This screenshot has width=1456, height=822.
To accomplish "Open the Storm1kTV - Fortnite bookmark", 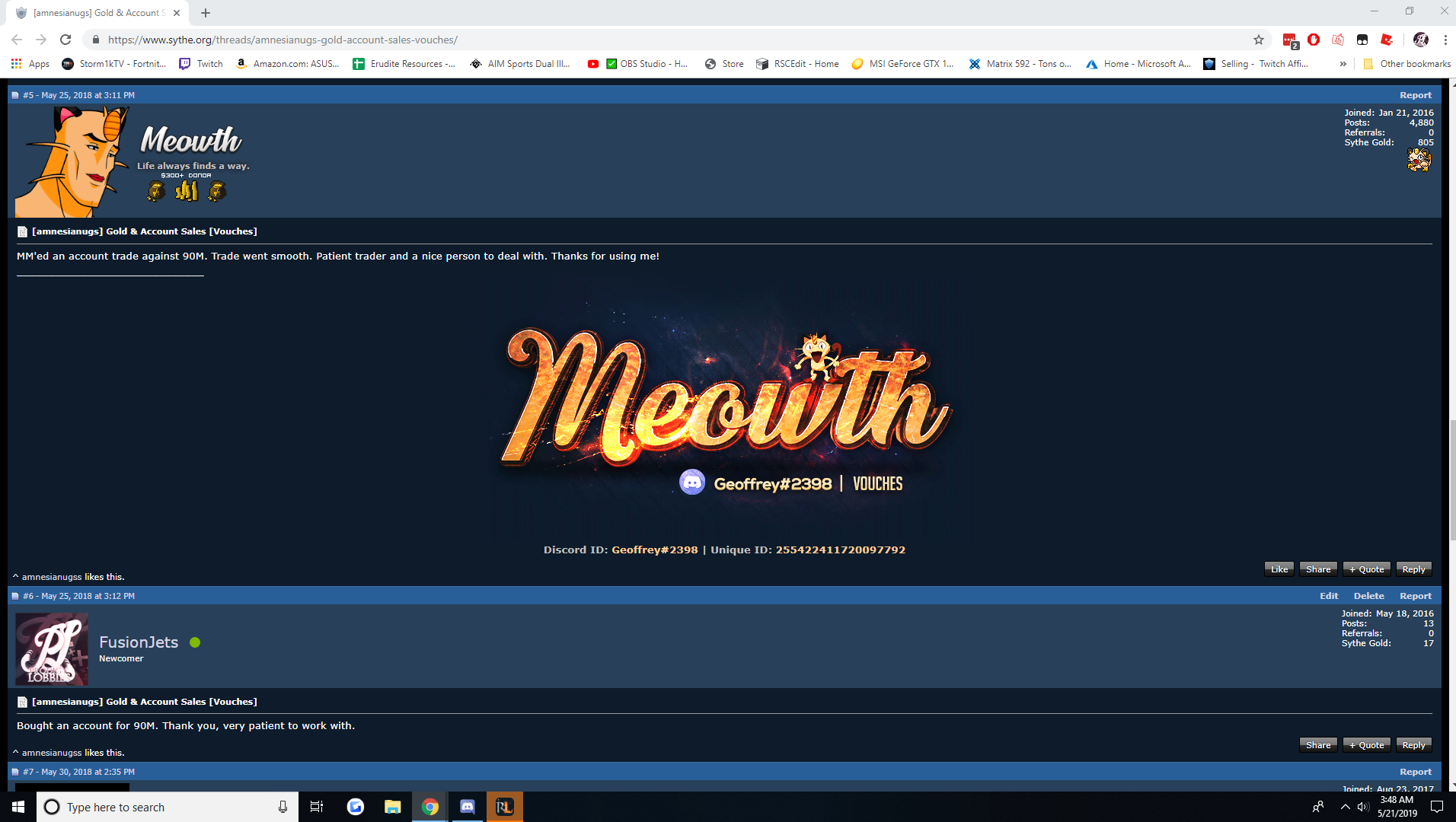I will (114, 64).
